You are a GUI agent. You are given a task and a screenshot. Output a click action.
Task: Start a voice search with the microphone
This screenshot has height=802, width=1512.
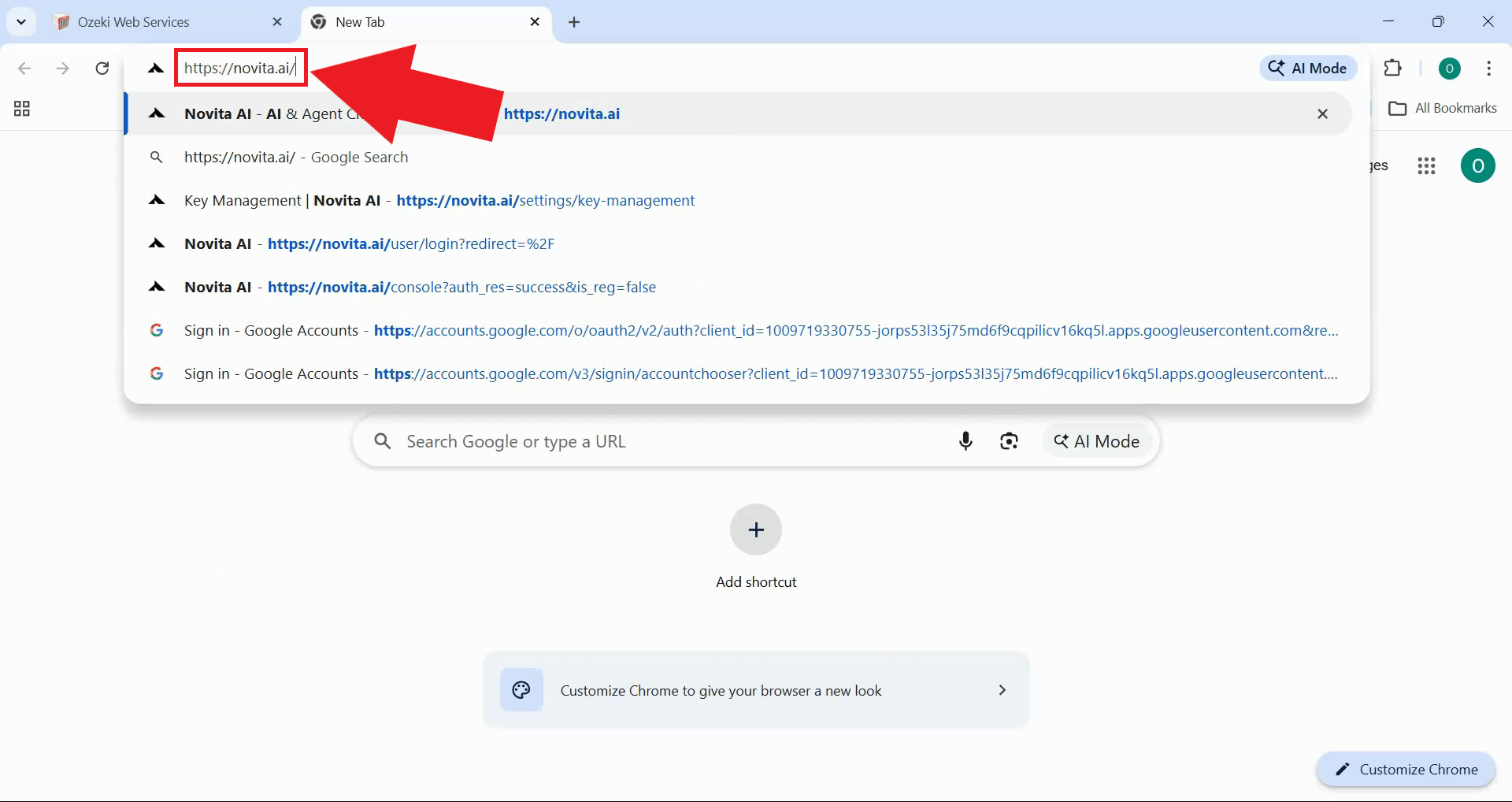click(965, 441)
